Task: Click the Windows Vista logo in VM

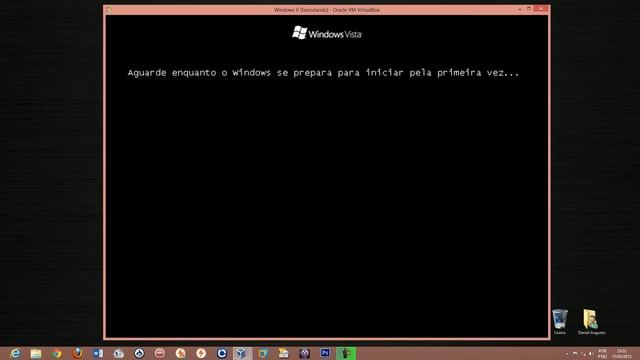Action: point(327,33)
